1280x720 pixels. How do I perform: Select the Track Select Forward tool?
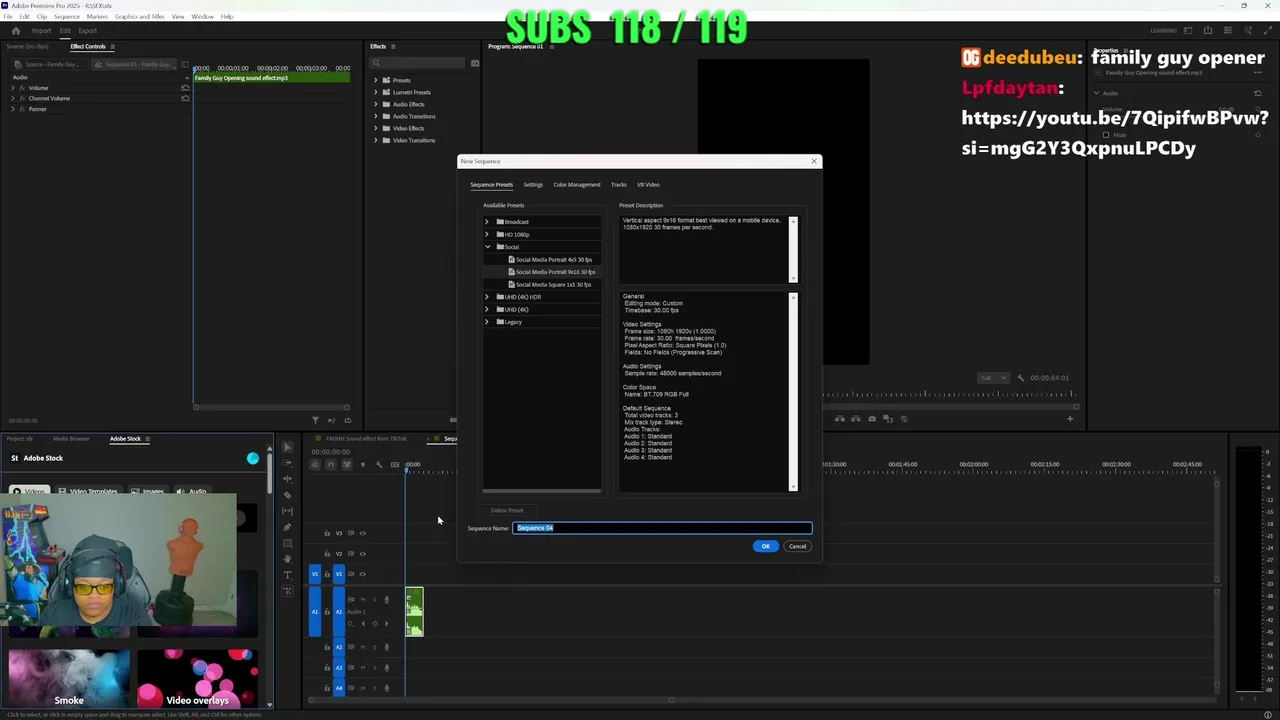[288, 463]
